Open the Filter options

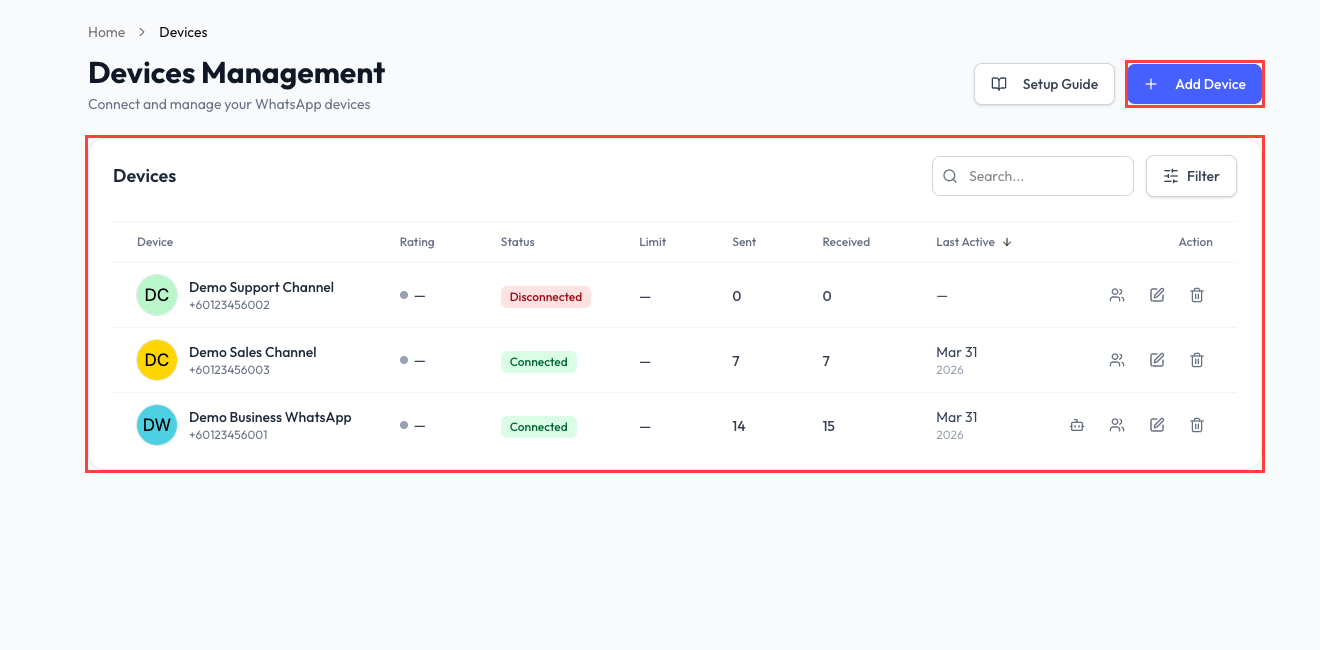1191,176
